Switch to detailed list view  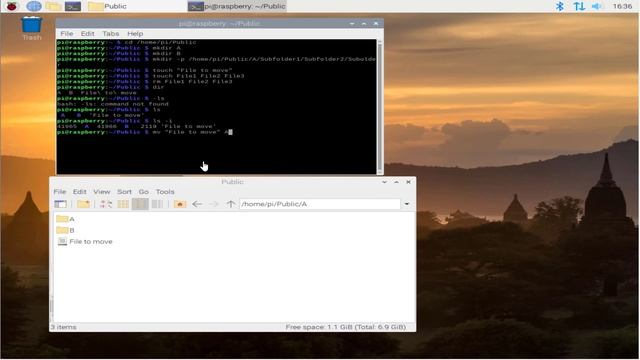point(157,204)
